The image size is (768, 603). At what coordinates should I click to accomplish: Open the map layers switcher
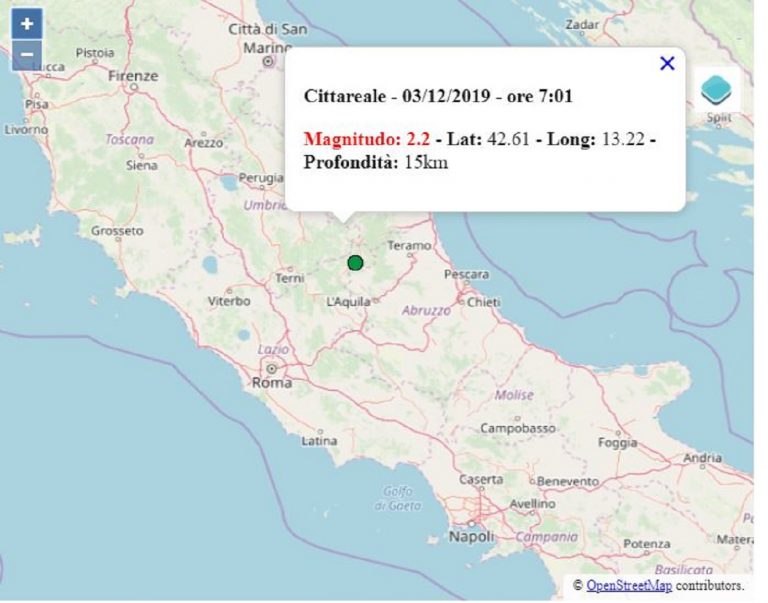[716, 89]
